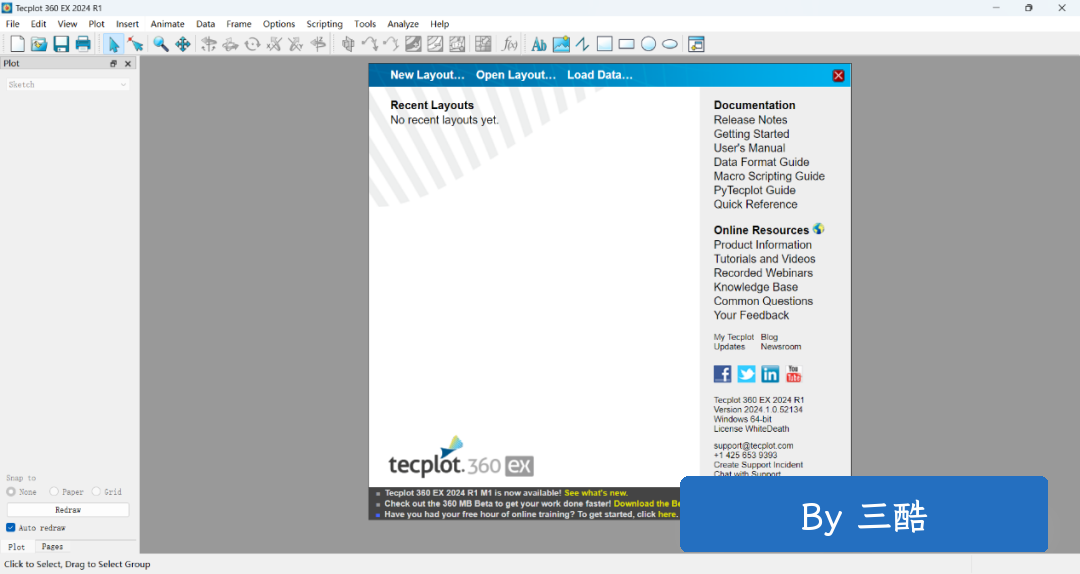Switch to the Pages tab
The image size is (1080, 574).
point(52,546)
